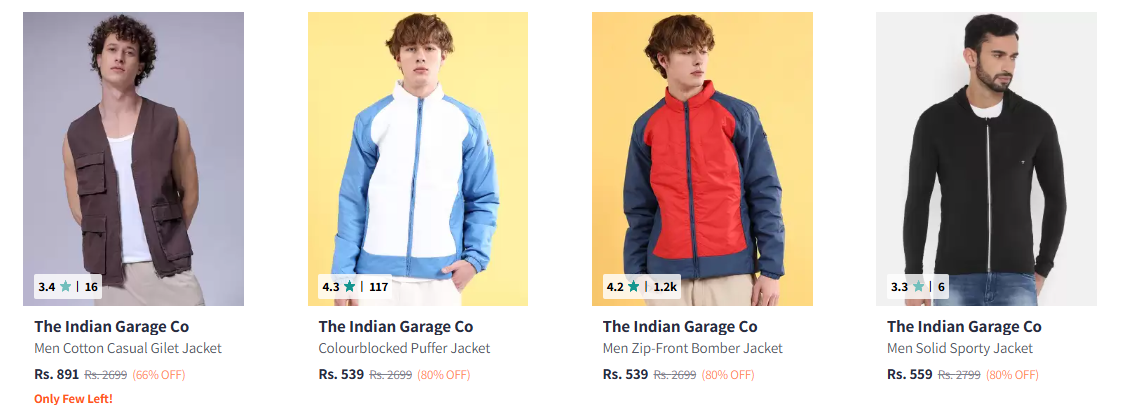Click the 1.2k ratings count badge
The image size is (1122, 405).
click(x=665, y=287)
